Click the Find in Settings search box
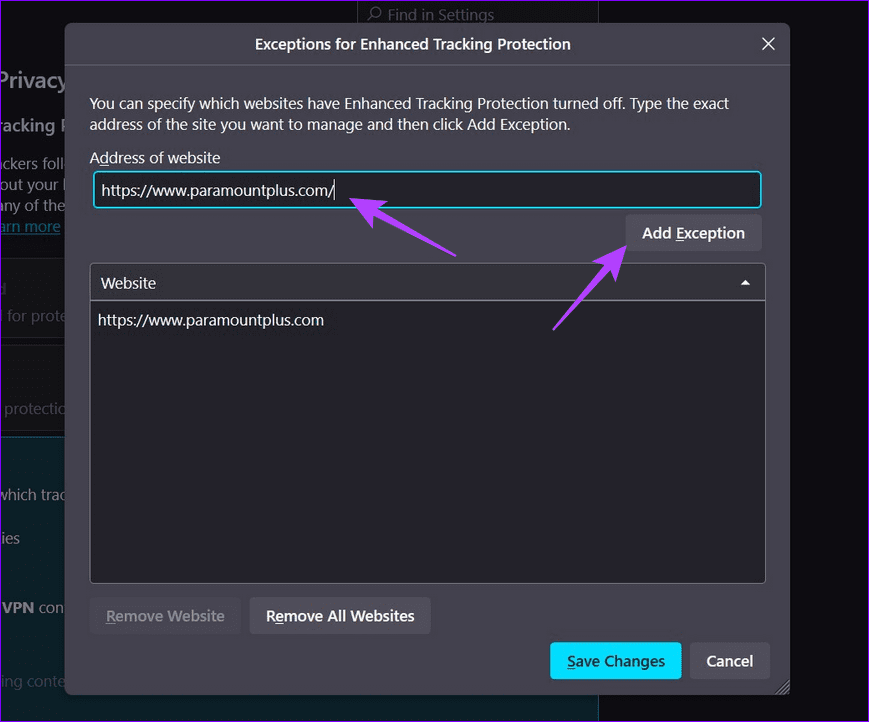869x722 pixels. [x=478, y=13]
